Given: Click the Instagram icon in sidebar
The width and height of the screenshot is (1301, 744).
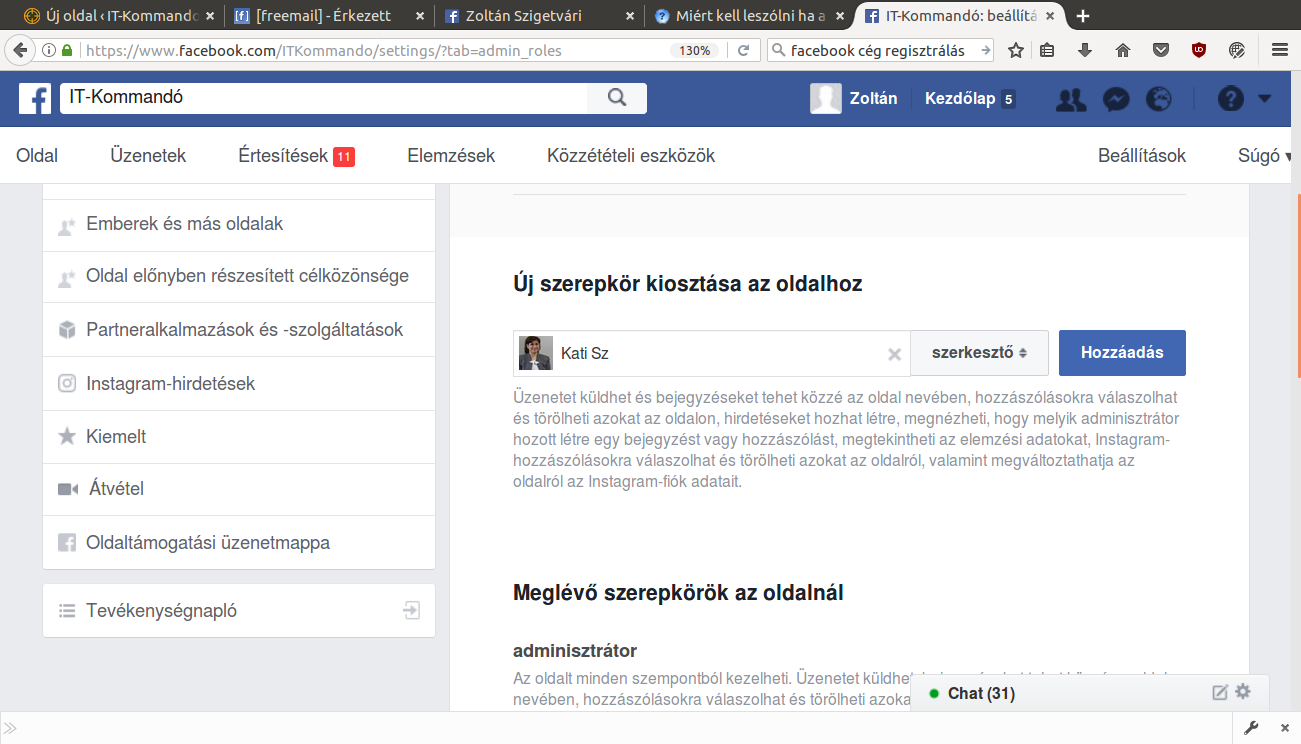Looking at the screenshot, I should pos(67,383).
